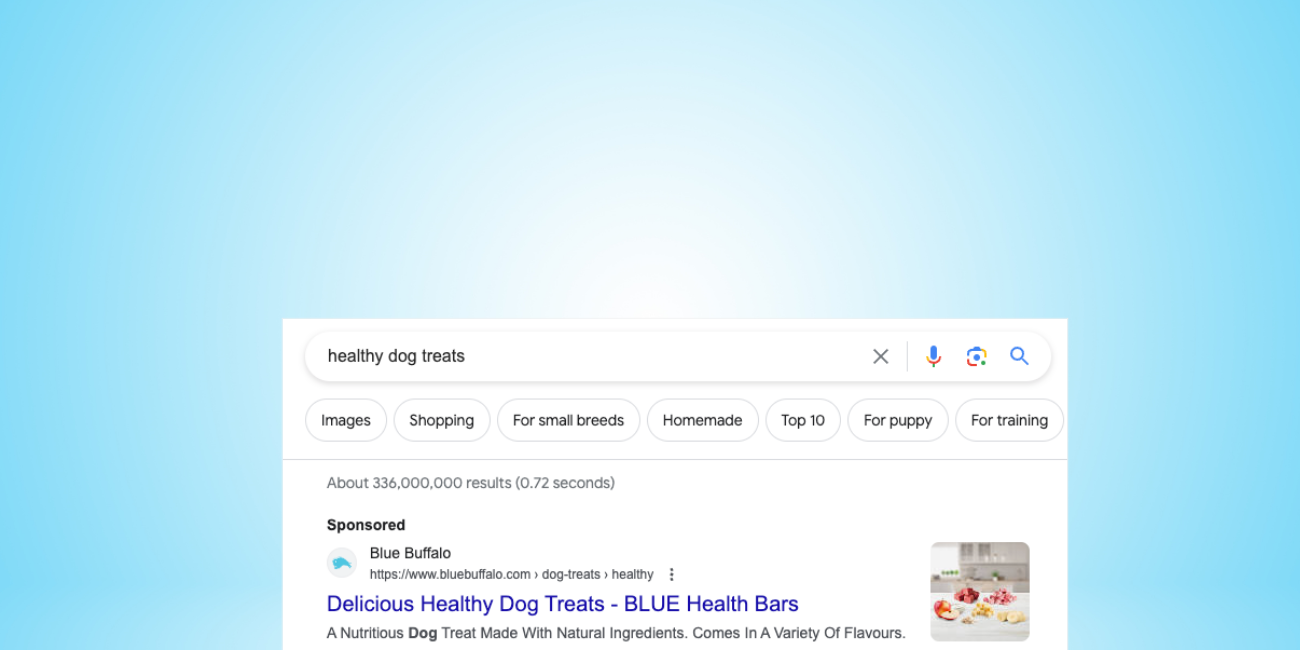Click the blue magnifying glass search icon
The height and width of the screenshot is (650, 1300).
[x=1019, y=356]
